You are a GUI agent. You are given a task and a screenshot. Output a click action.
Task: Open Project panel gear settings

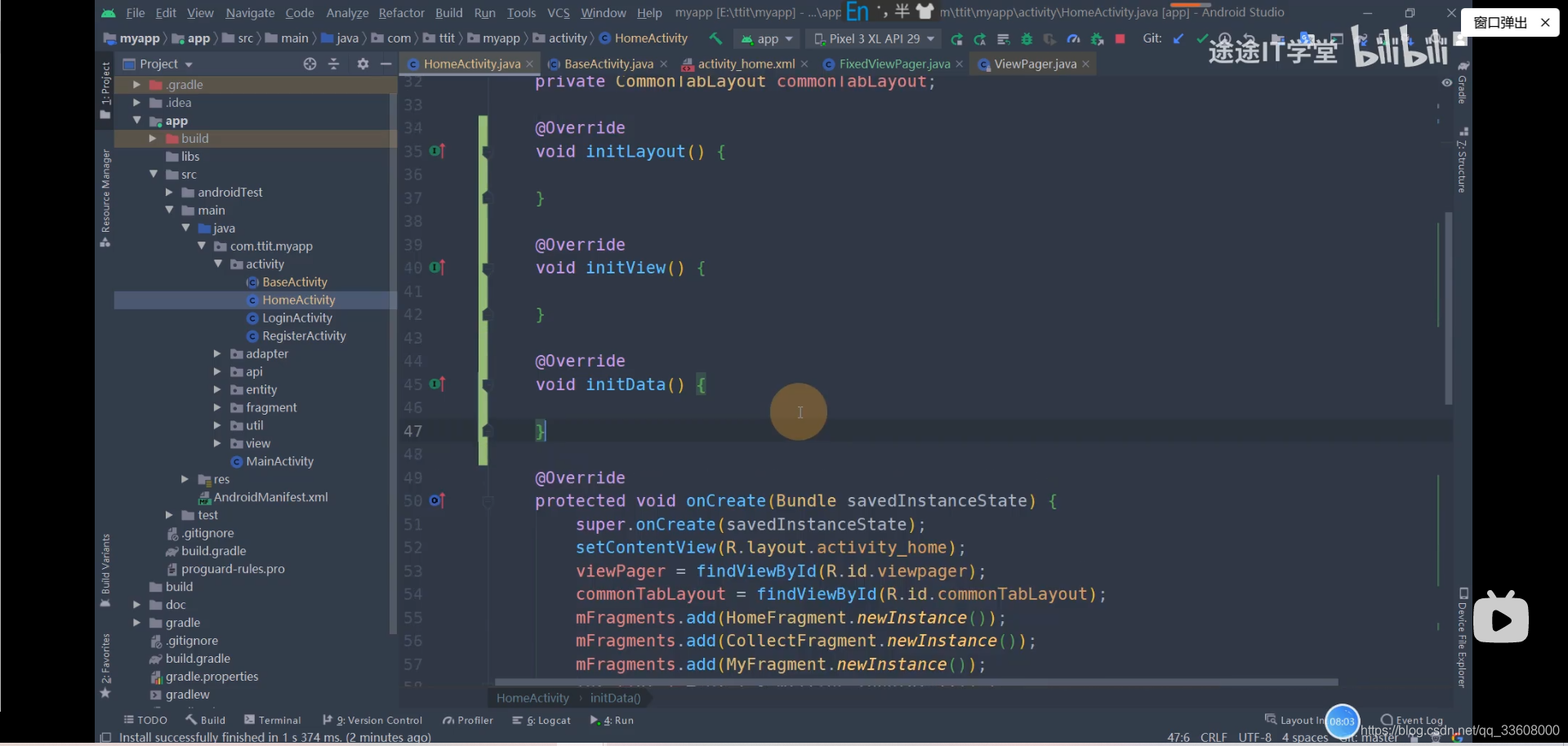click(363, 64)
